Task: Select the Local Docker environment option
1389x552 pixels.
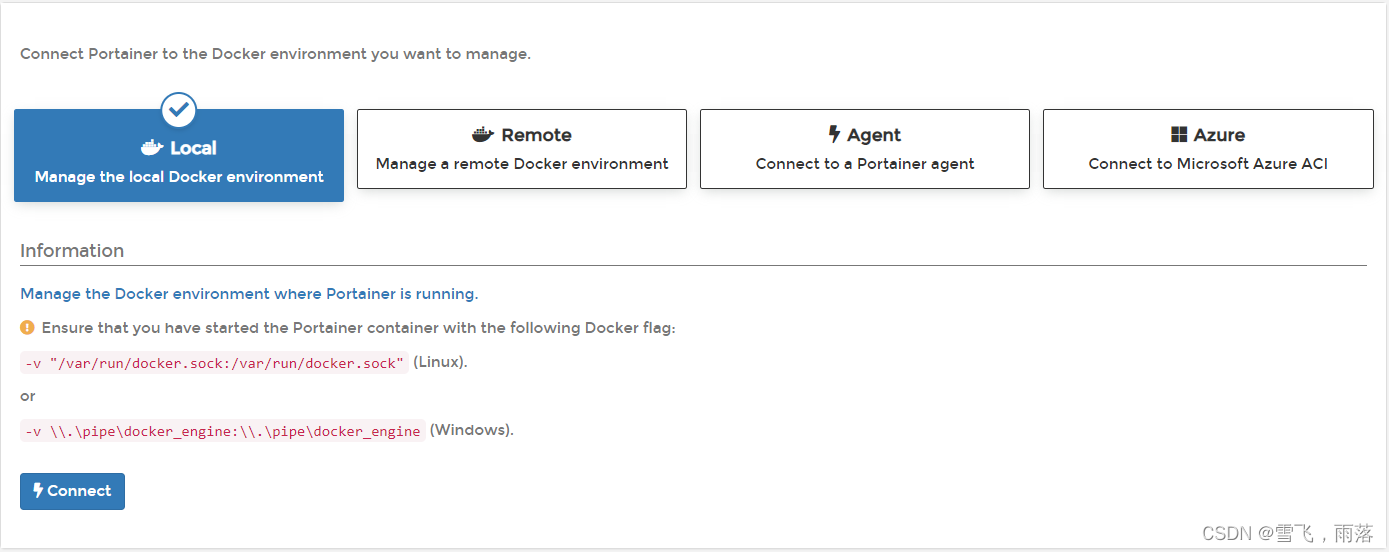Action: 179,155
